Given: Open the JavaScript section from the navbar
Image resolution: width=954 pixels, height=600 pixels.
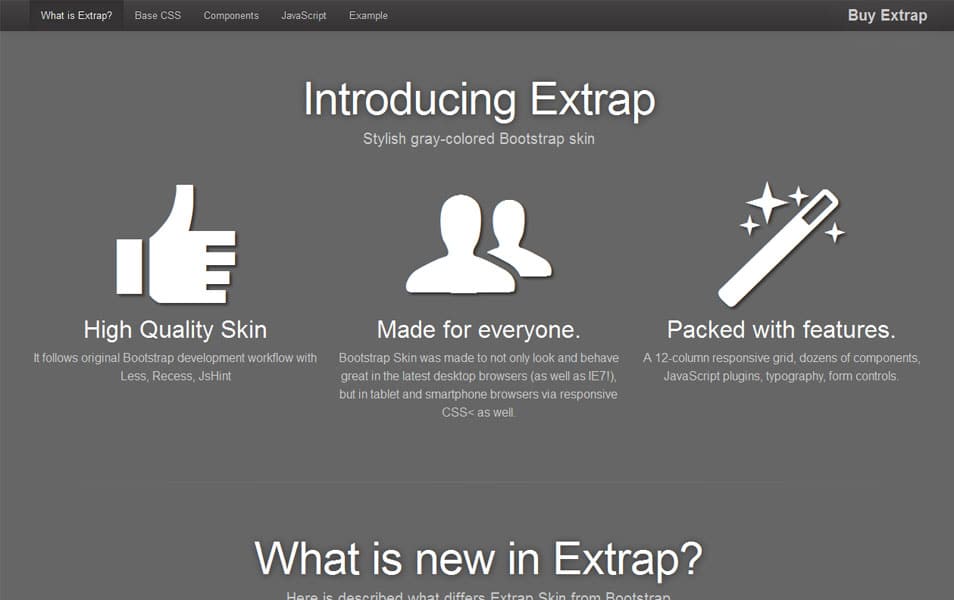Looking at the screenshot, I should point(303,15).
